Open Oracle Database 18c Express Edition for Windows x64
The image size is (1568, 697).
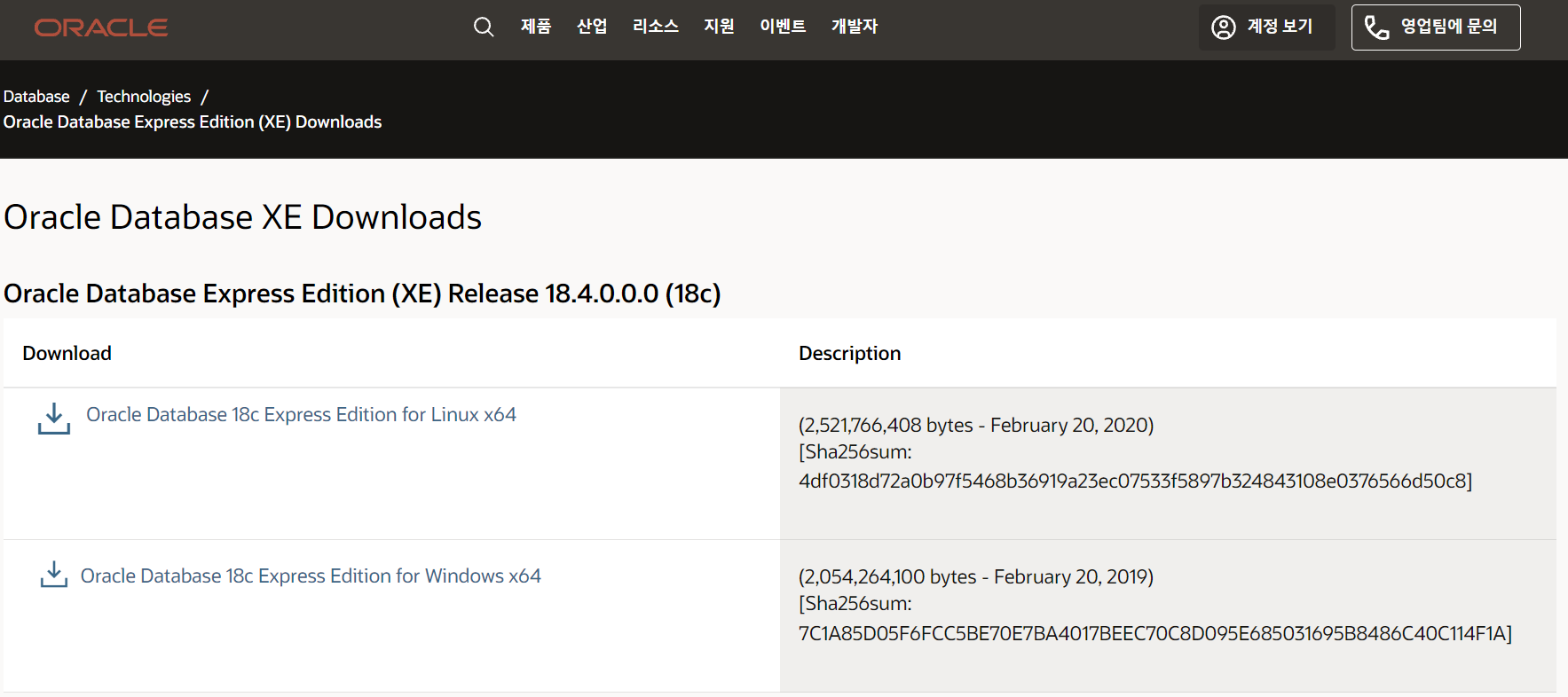(x=311, y=576)
